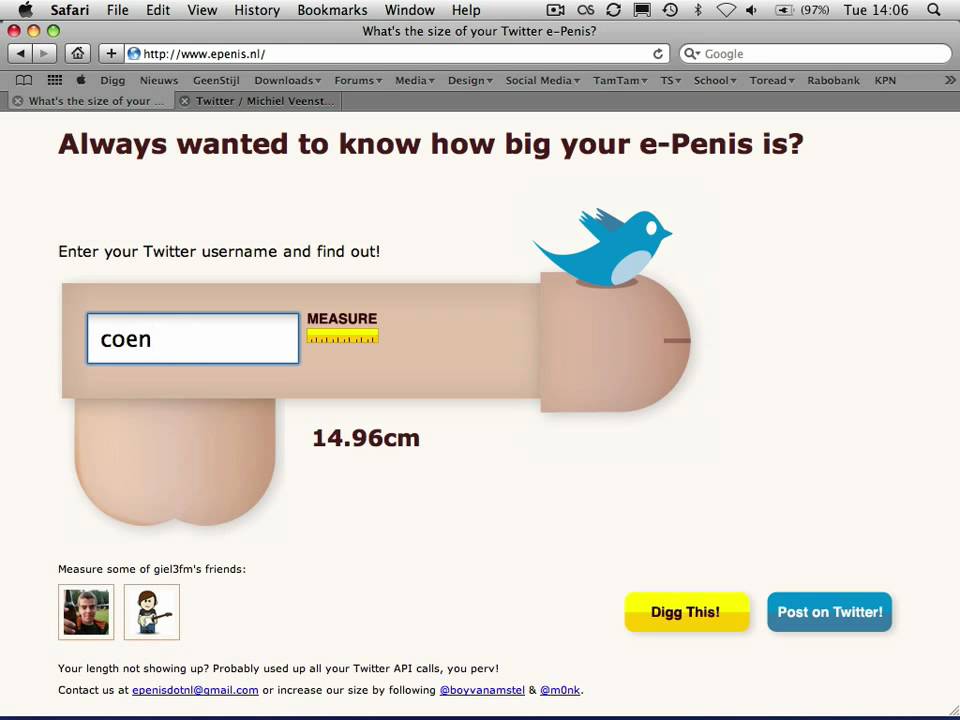Open the Design bookmarks folder
960x720 pixels.
(x=470, y=80)
